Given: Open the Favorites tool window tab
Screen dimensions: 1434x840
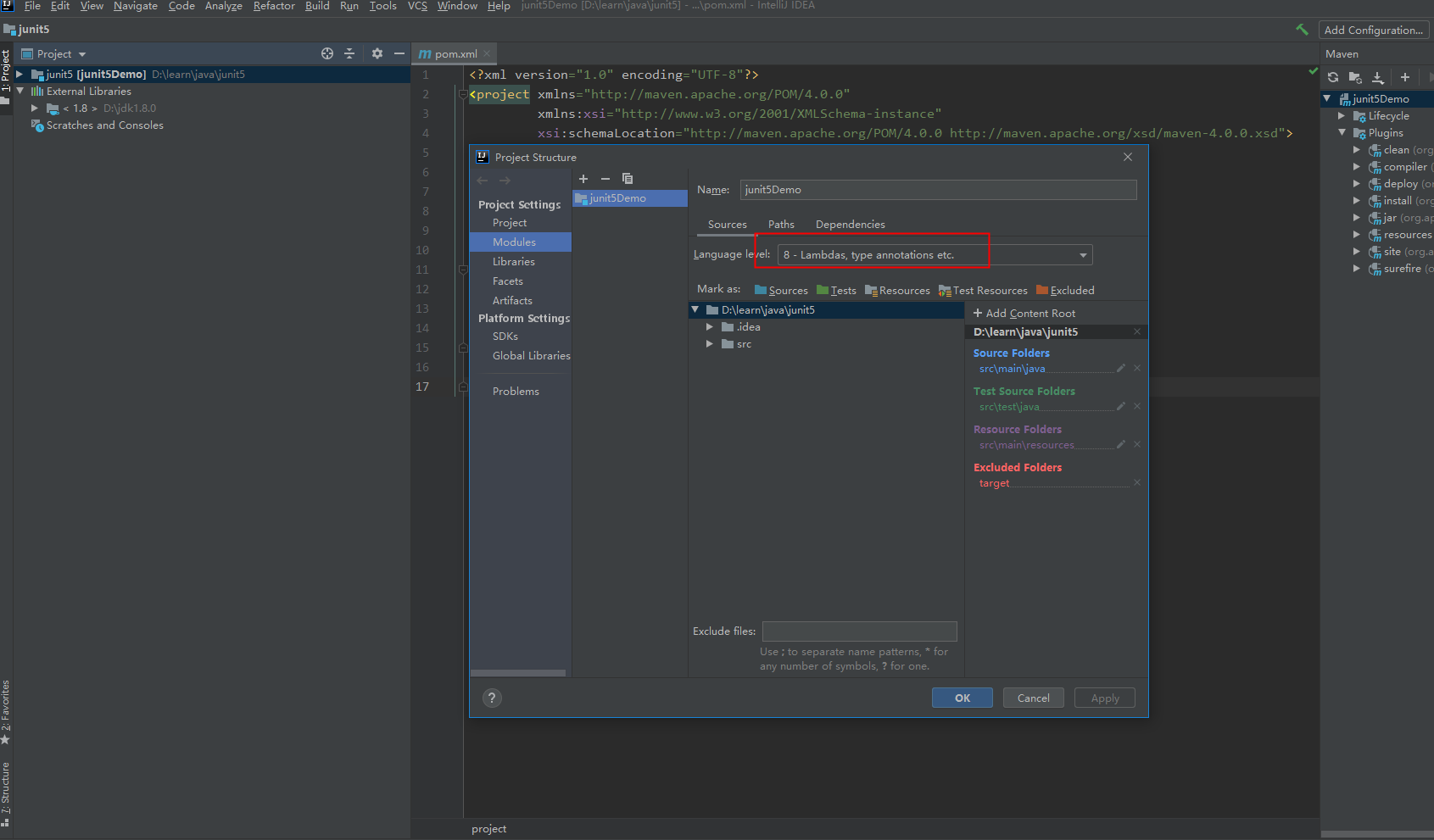Looking at the screenshot, I should pyautogui.click(x=6, y=712).
